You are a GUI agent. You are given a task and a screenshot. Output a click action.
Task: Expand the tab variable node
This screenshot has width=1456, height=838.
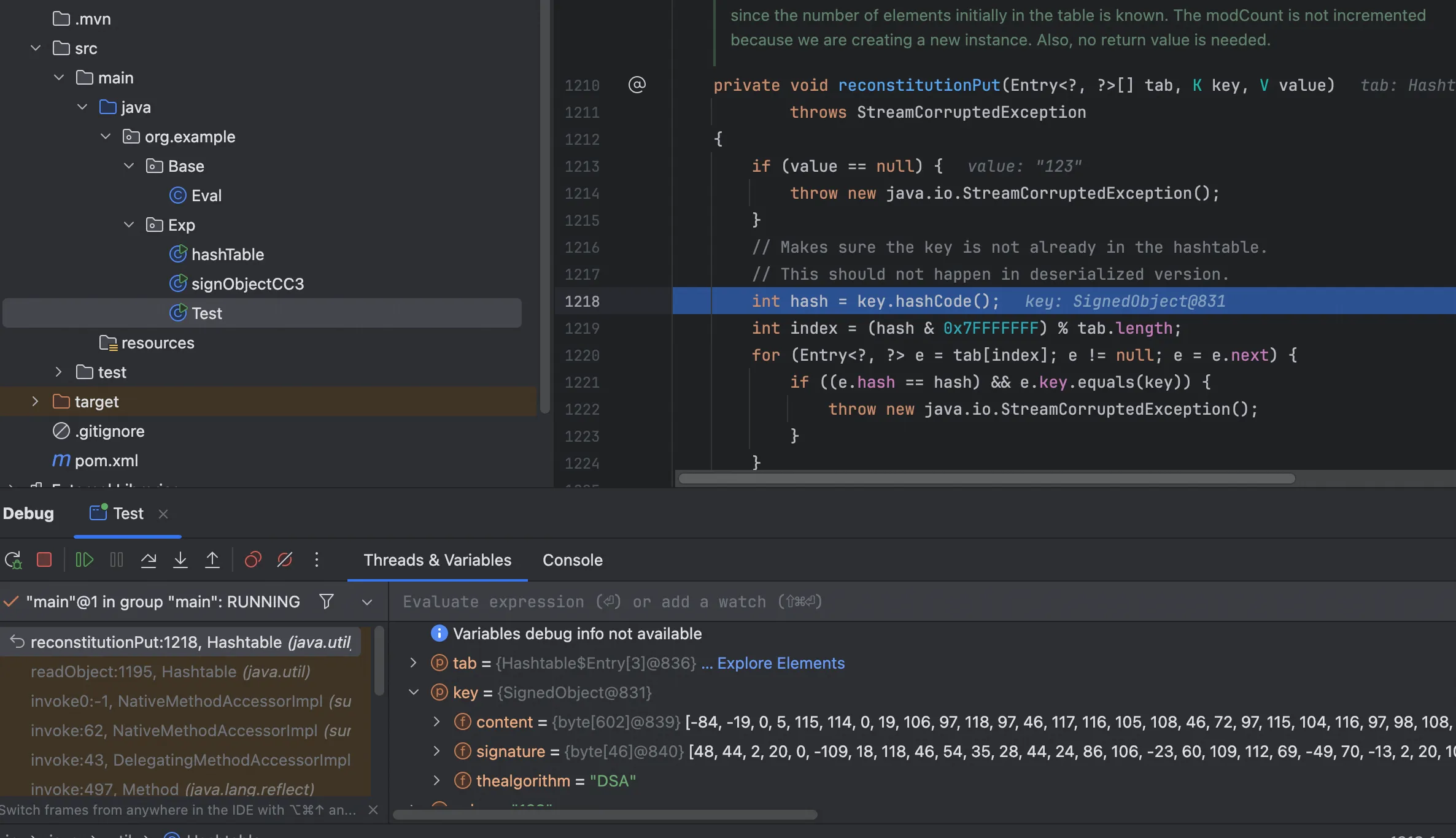(413, 663)
